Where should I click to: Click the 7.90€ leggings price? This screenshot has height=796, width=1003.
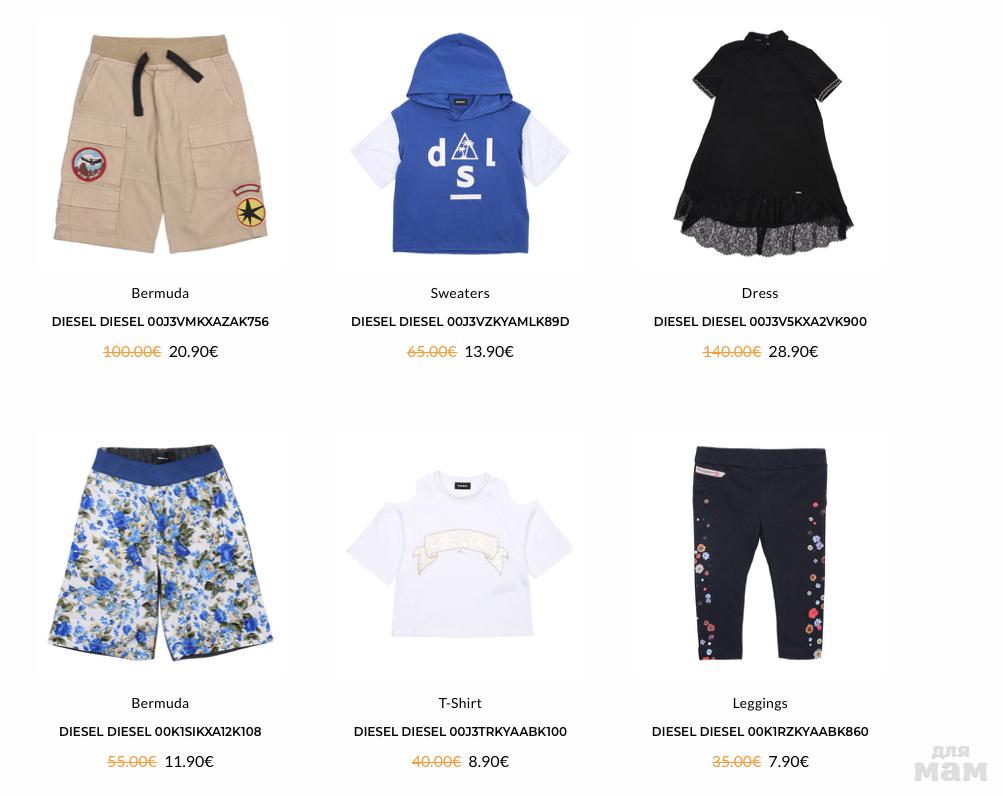point(788,761)
